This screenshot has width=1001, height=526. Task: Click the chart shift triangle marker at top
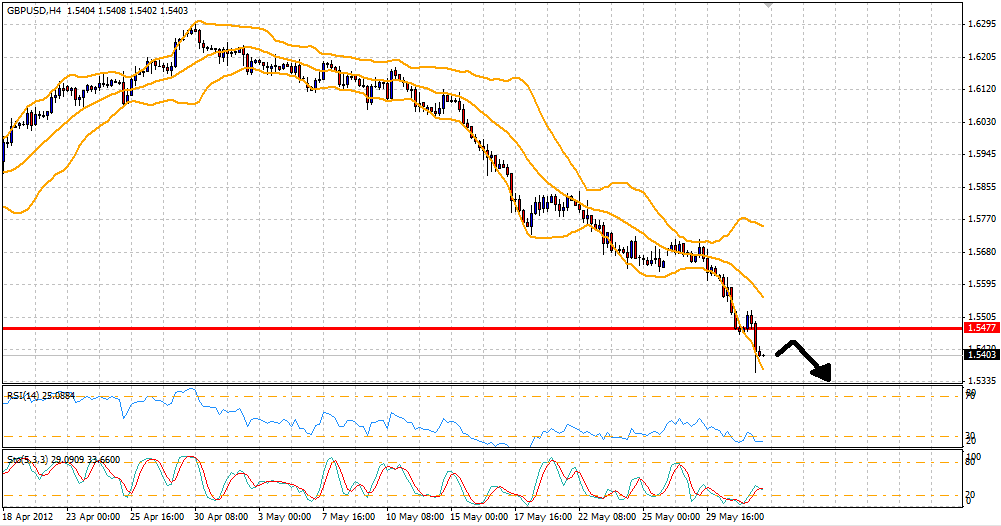768,4
